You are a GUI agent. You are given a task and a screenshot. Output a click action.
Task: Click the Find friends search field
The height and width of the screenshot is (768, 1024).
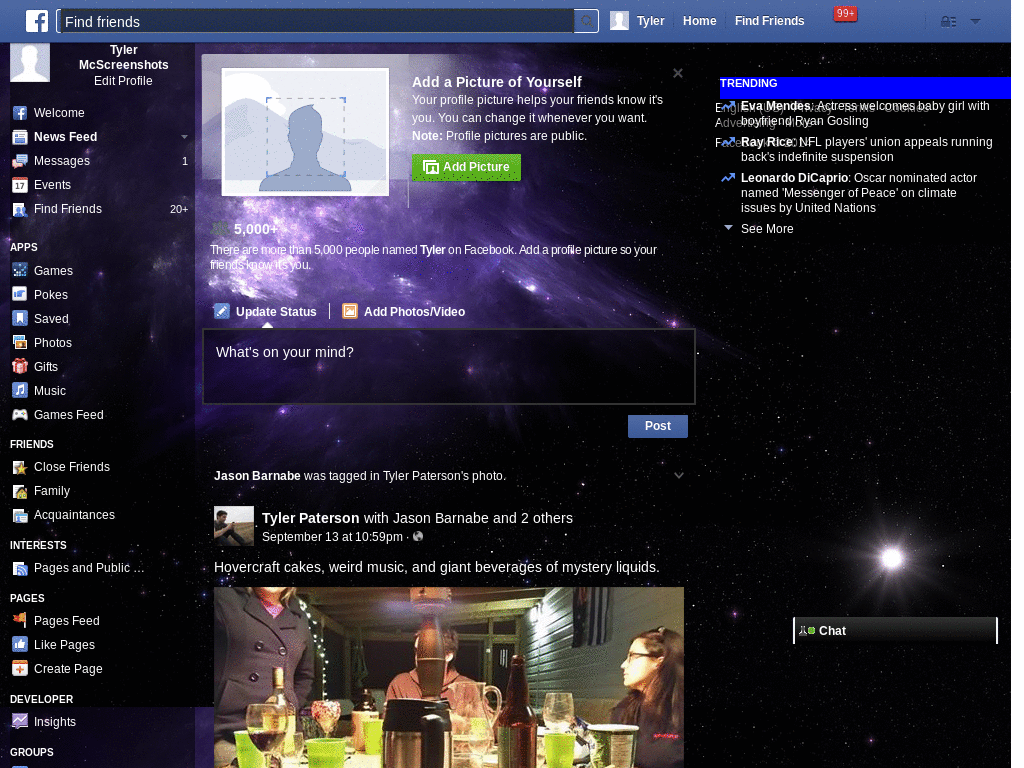pos(316,21)
